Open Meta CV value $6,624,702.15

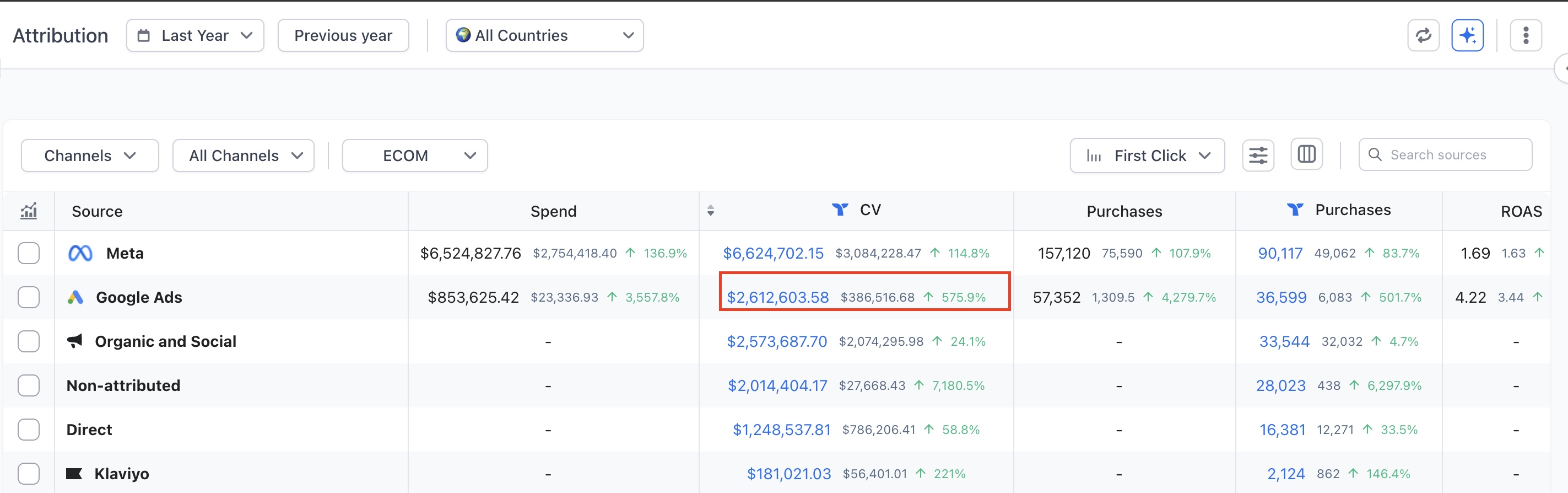[773, 253]
